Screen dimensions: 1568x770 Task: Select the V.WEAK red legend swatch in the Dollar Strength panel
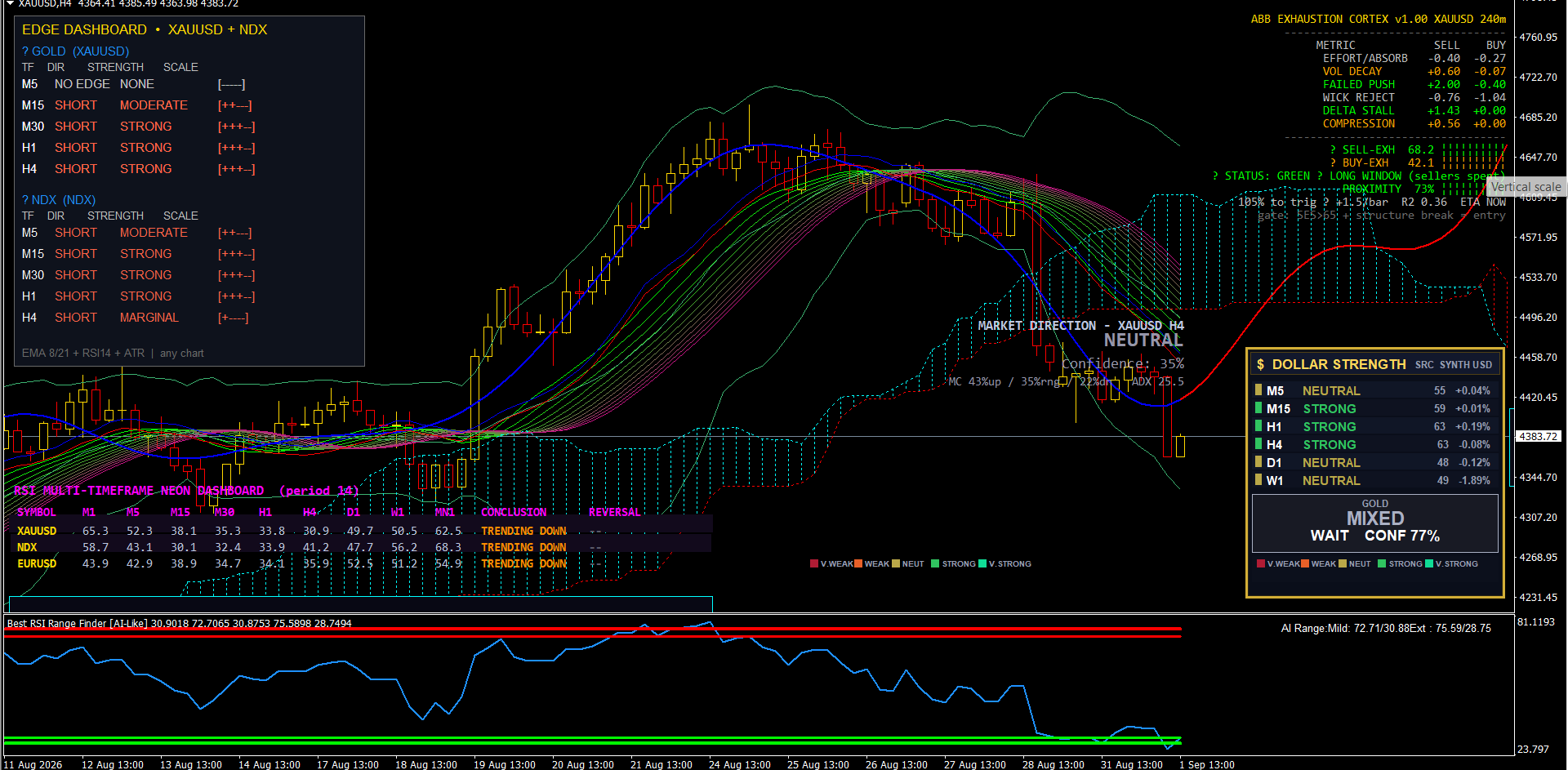(1261, 563)
